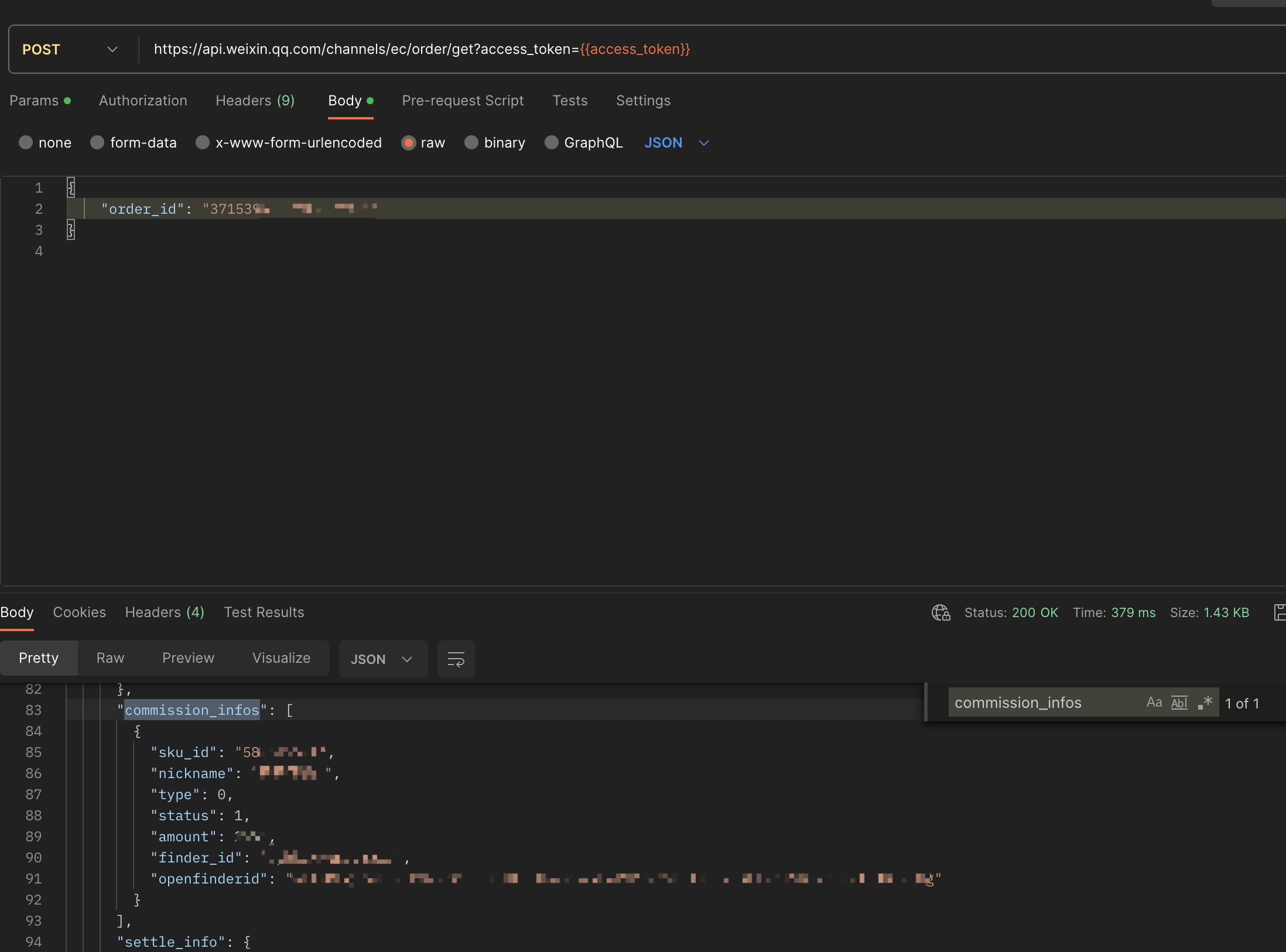The height and width of the screenshot is (952, 1286).
Task: Select the none body type radio
Action: coord(26,143)
